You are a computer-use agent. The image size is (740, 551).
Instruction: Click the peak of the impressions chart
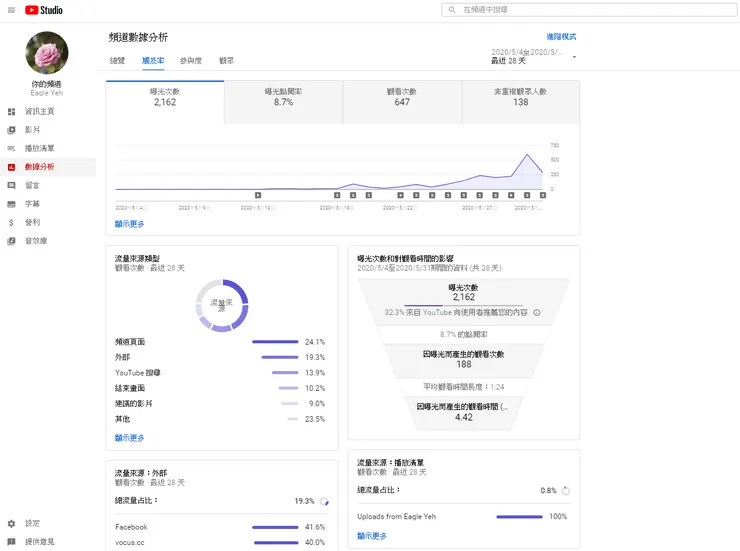click(527, 155)
